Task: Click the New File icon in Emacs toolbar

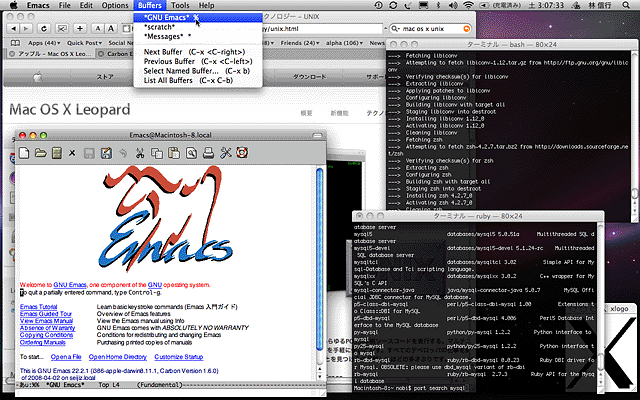Action: pyautogui.click(x=24, y=153)
